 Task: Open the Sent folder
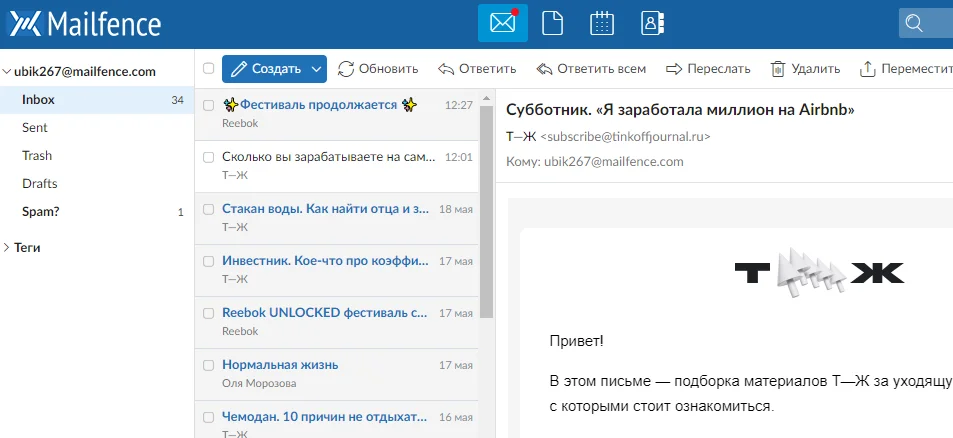[x=35, y=128]
